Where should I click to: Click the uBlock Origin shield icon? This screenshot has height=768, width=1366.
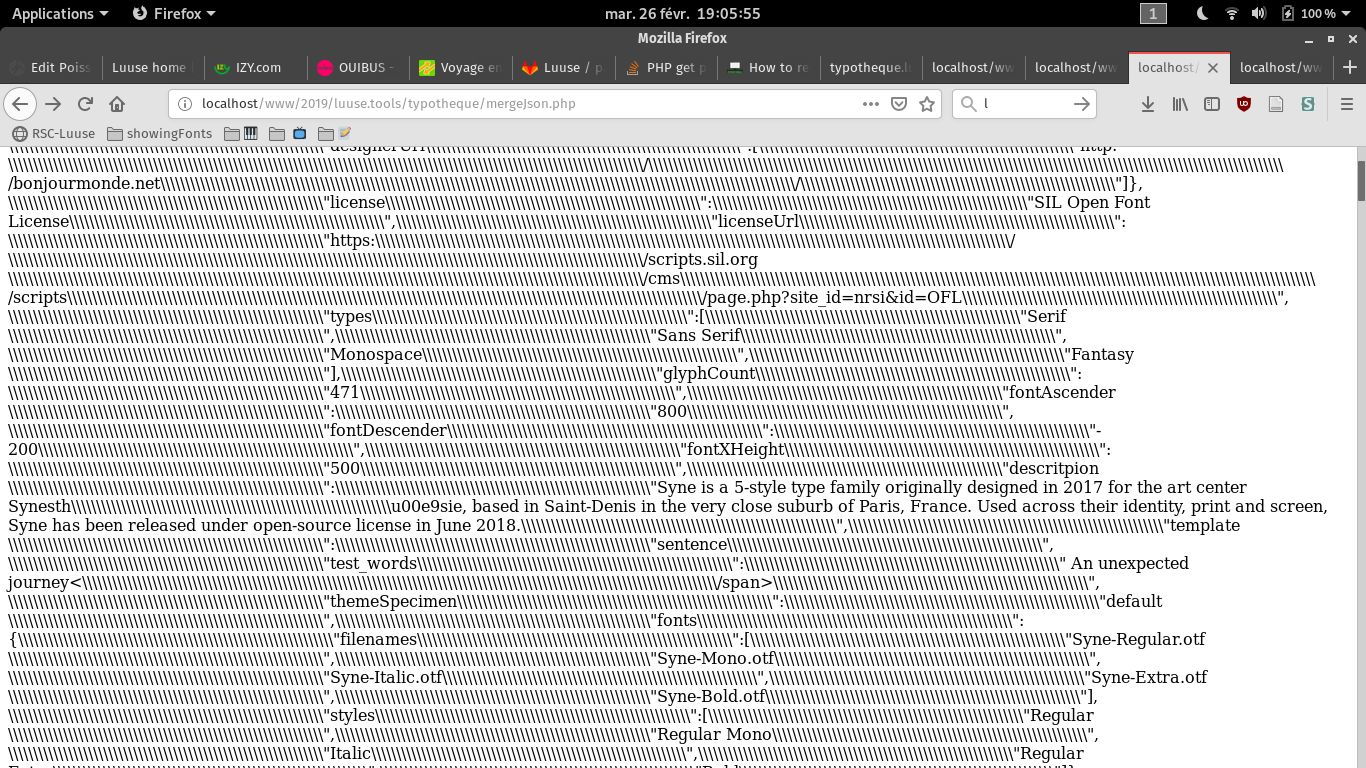click(1244, 104)
